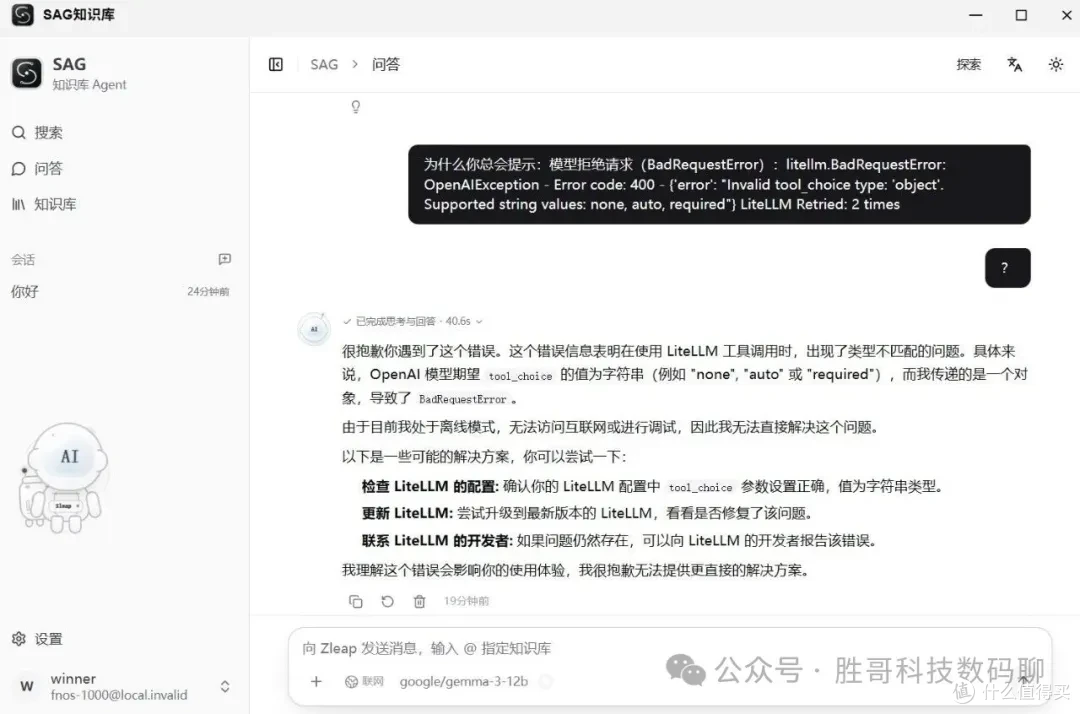
Task: Open the 知识库 knowledge base page
Action: tap(44, 204)
